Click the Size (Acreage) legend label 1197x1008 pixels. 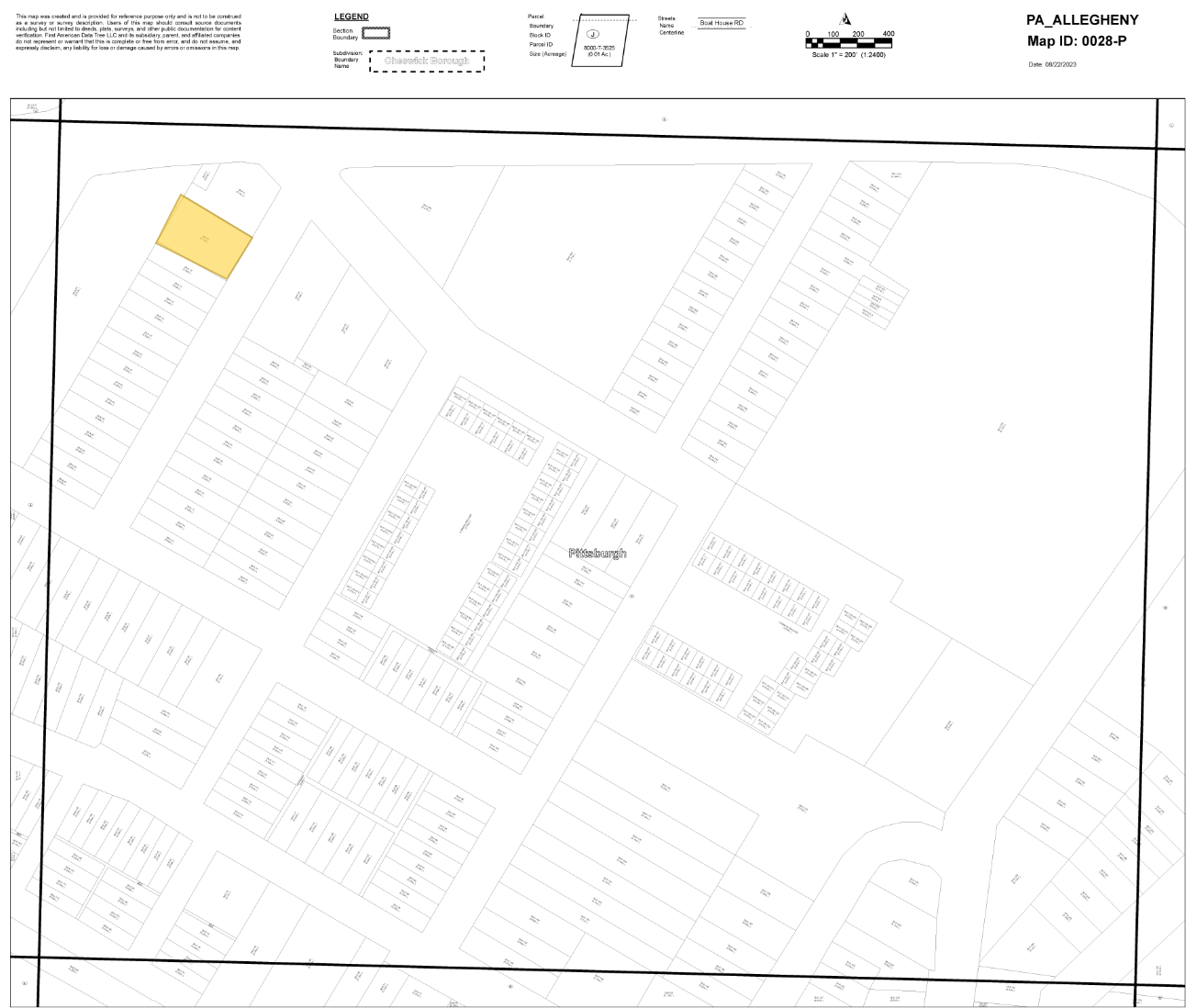548,54
